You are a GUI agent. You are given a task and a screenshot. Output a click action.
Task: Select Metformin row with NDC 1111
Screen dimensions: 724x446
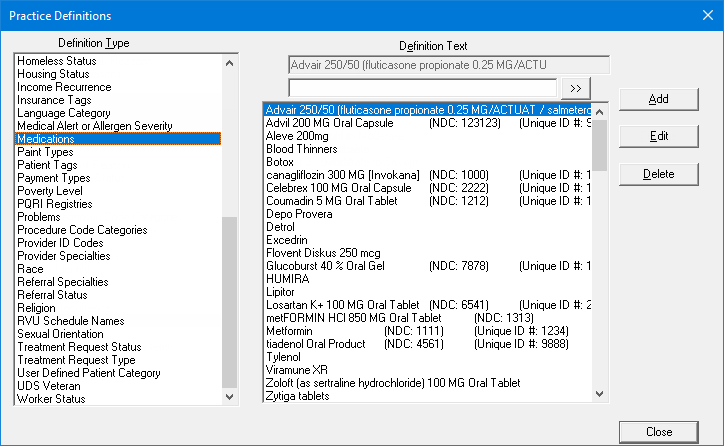[428, 331]
